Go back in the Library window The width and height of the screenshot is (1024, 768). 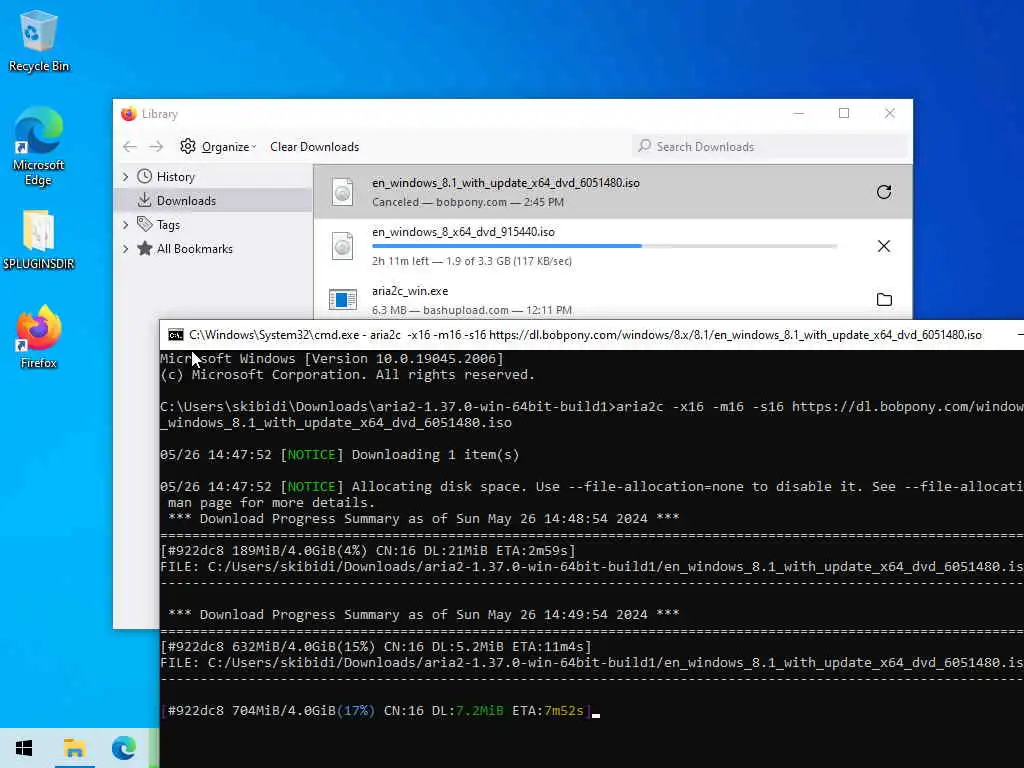click(x=129, y=146)
